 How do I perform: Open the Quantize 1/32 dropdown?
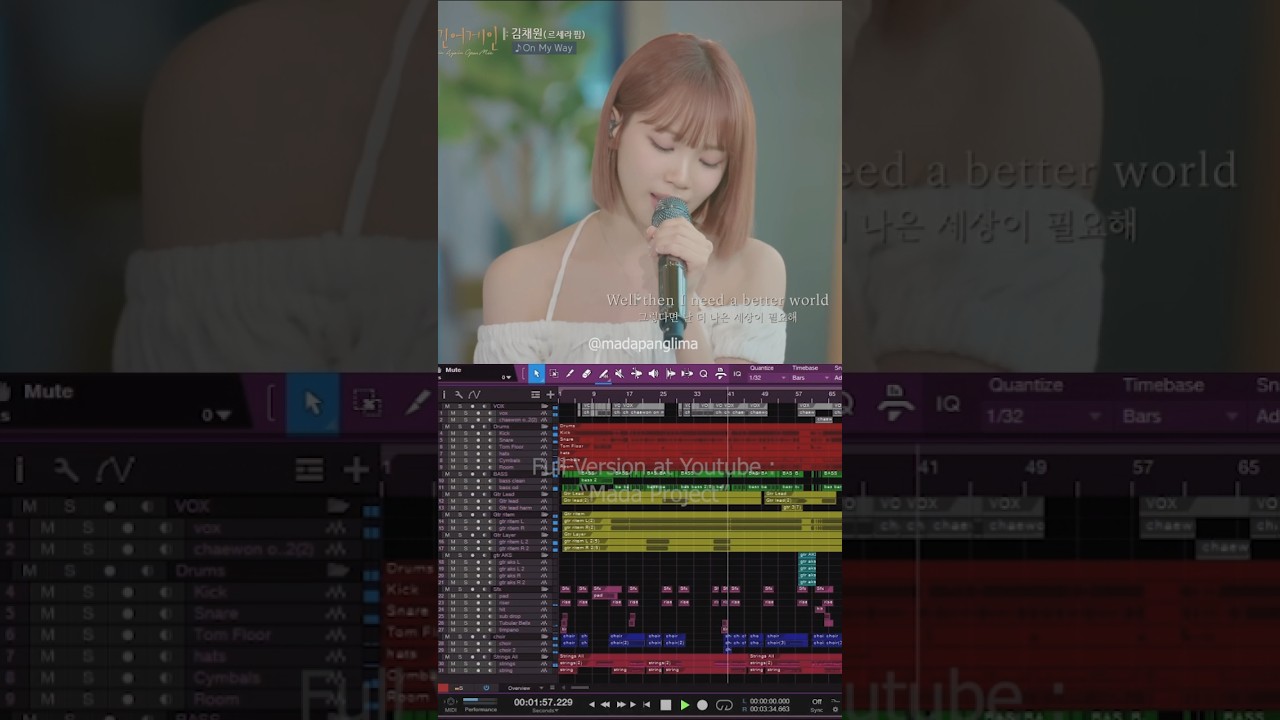768,378
